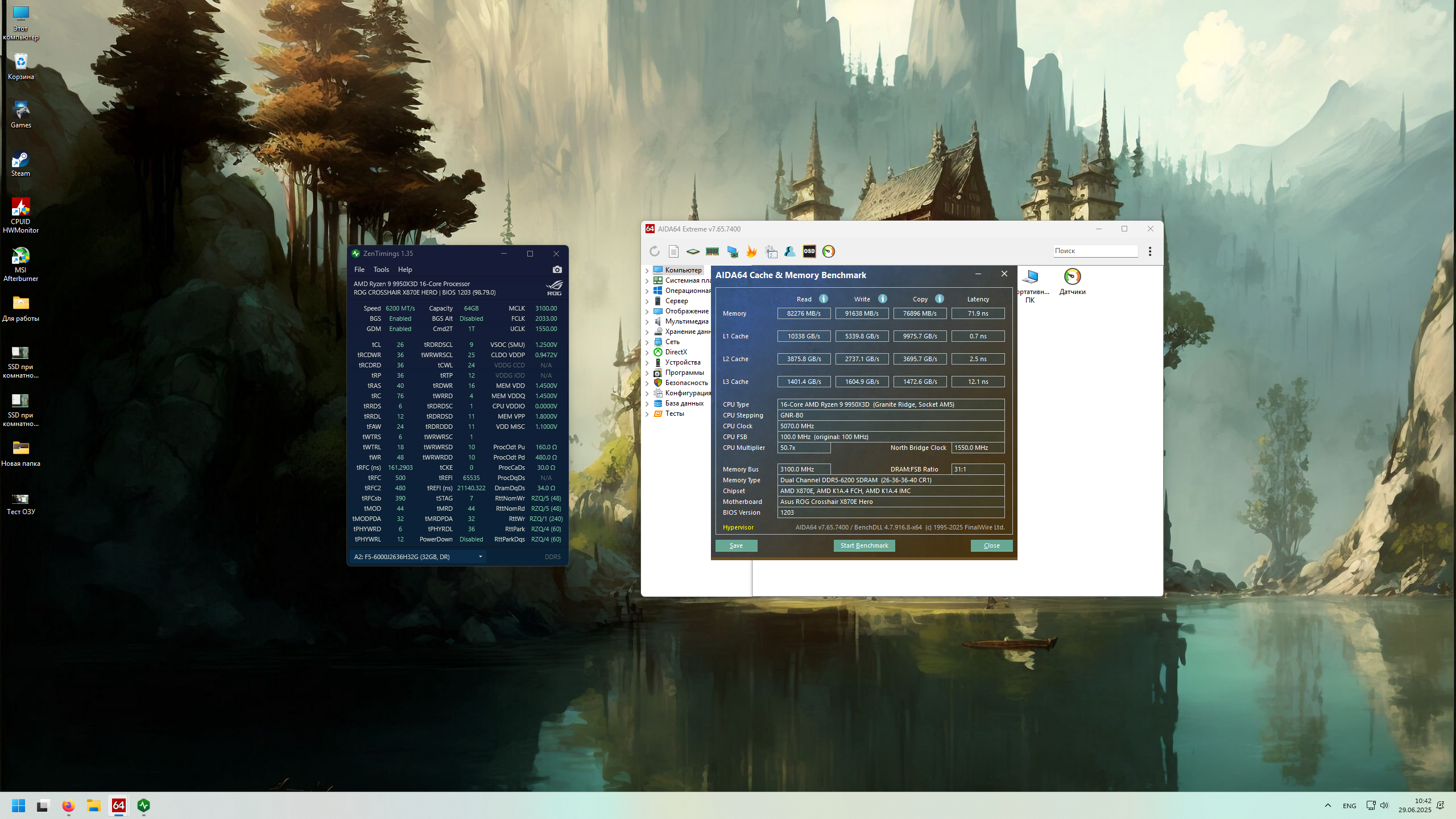This screenshot has height=819, width=1456.
Task: Click the Поиск search field
Action: (x=1094, y=251)
